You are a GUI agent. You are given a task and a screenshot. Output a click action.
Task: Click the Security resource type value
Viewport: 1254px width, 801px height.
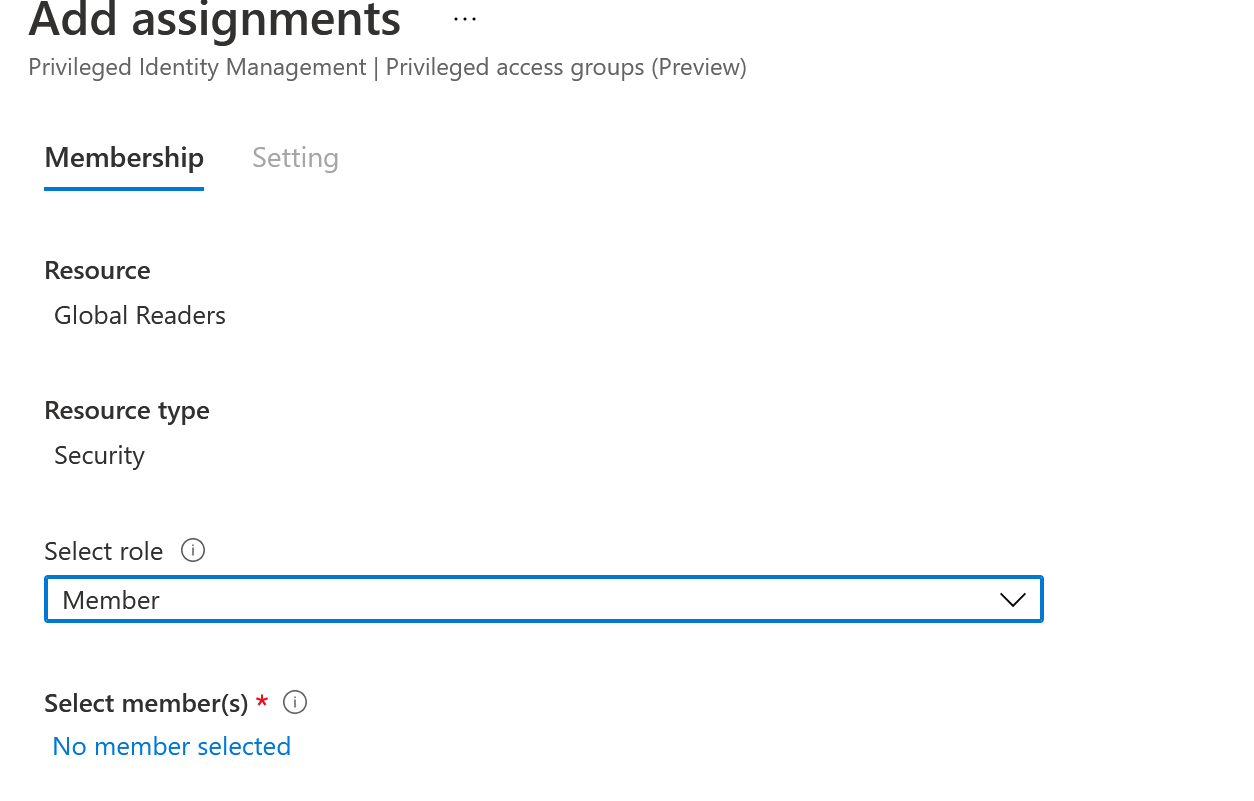(x=99, y=456)
